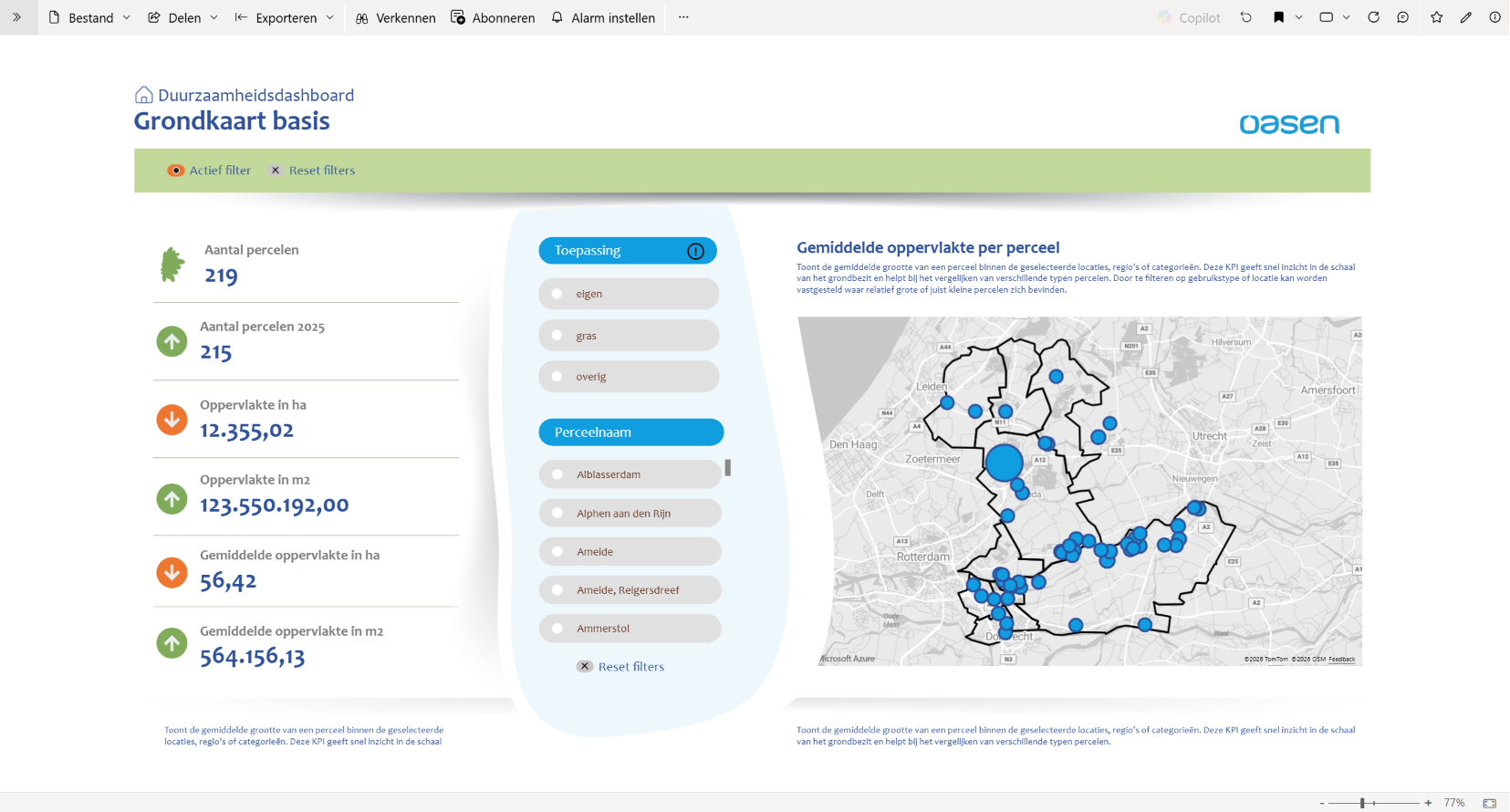Select the overig radio option
This screenshot has width=1510, height=812.
[629, 377]
